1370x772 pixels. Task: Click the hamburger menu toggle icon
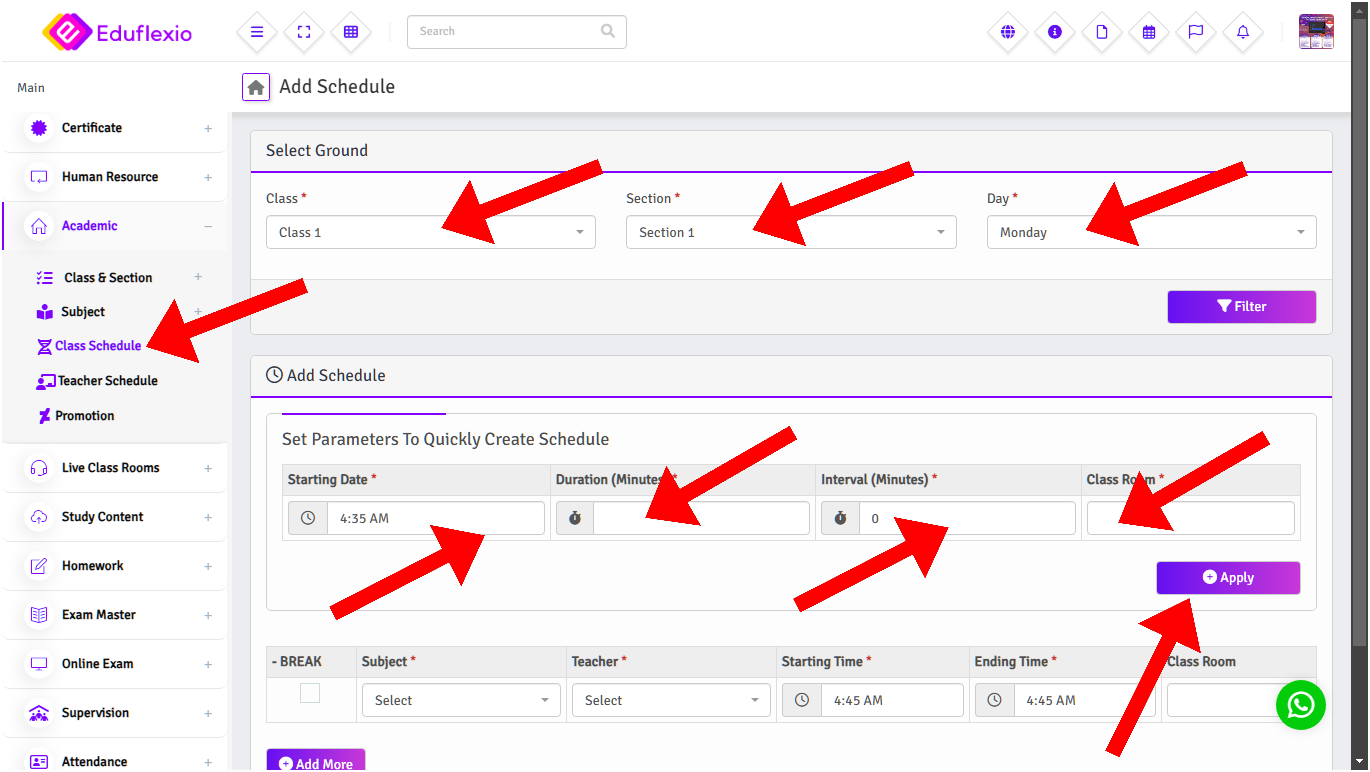pyautogui.click(x=257, y=32)
